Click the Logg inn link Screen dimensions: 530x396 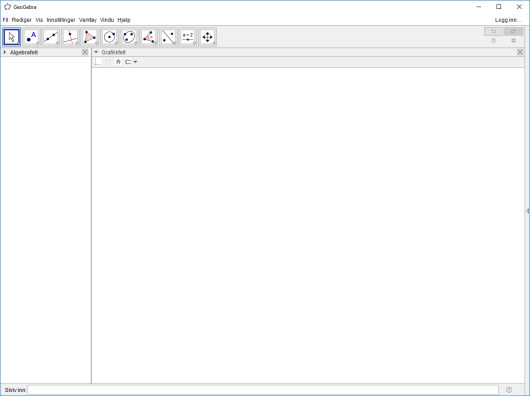(508, 20)
